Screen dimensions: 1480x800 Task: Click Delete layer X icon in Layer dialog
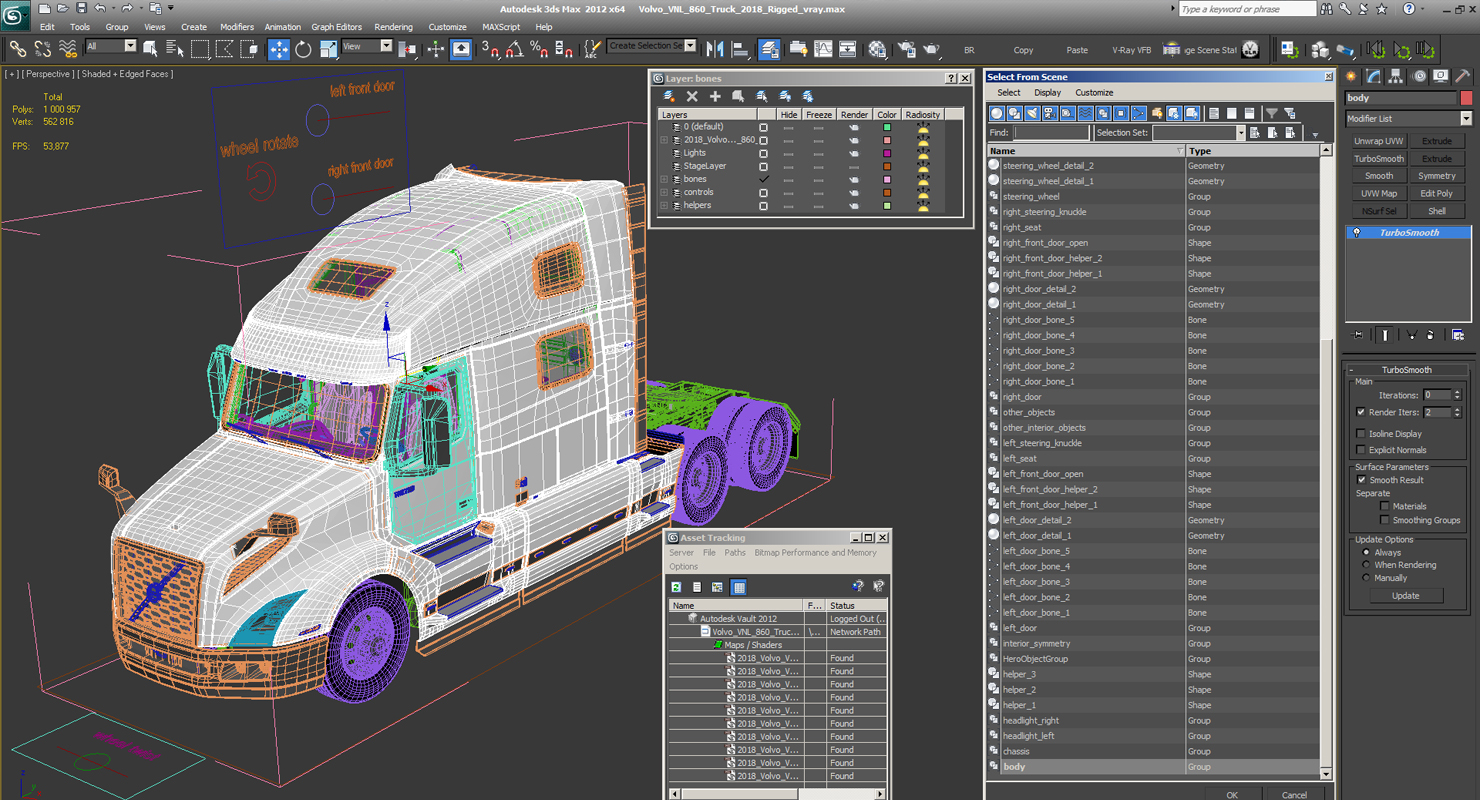click(692, 96)
